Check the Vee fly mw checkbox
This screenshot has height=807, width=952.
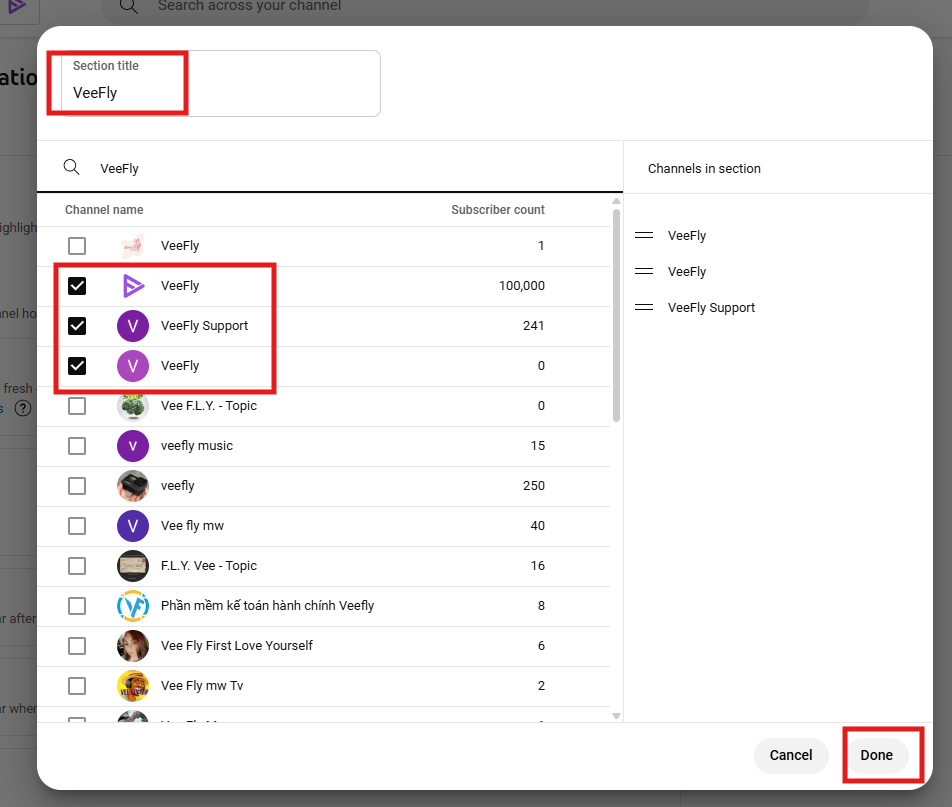click(x=77, y=525)
